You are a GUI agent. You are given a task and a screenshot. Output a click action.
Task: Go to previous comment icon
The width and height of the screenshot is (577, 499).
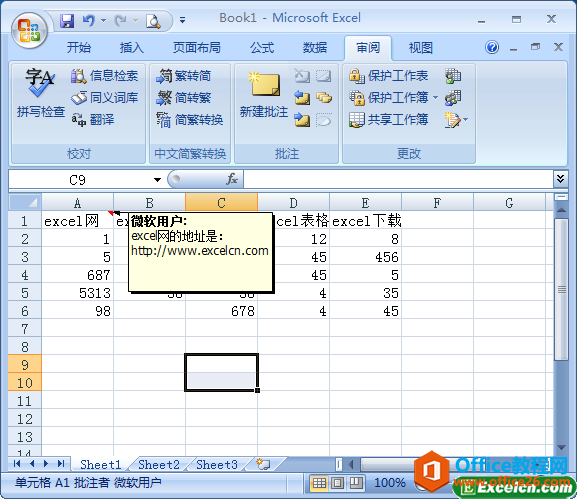pos(302,98)
